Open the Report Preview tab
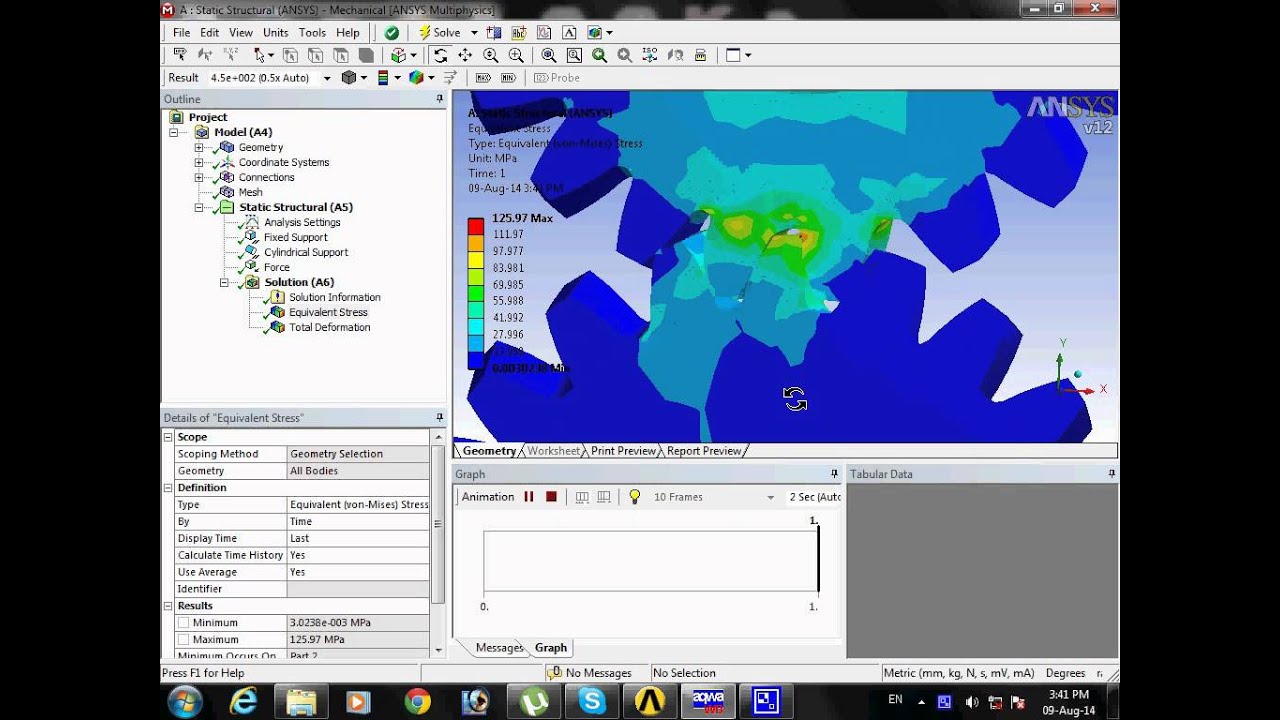Viewport: 1280px width, 720px height. pos(704,451)
